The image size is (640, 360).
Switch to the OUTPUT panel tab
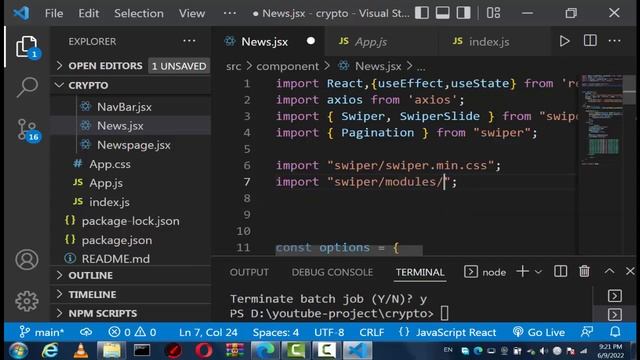click(249, 272)
